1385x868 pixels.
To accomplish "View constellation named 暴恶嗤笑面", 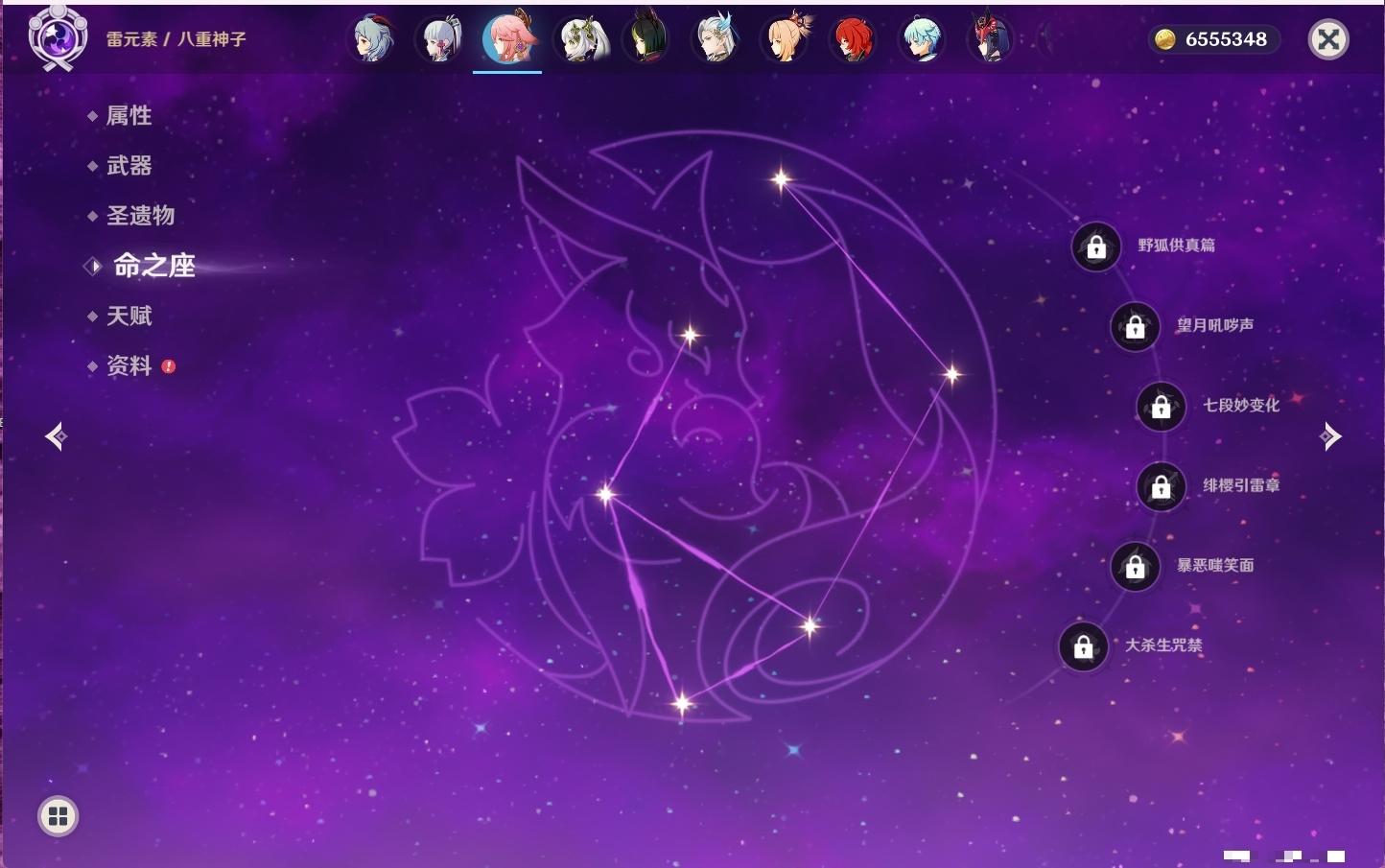I will pyautogui.click(x=1215, y=565).
